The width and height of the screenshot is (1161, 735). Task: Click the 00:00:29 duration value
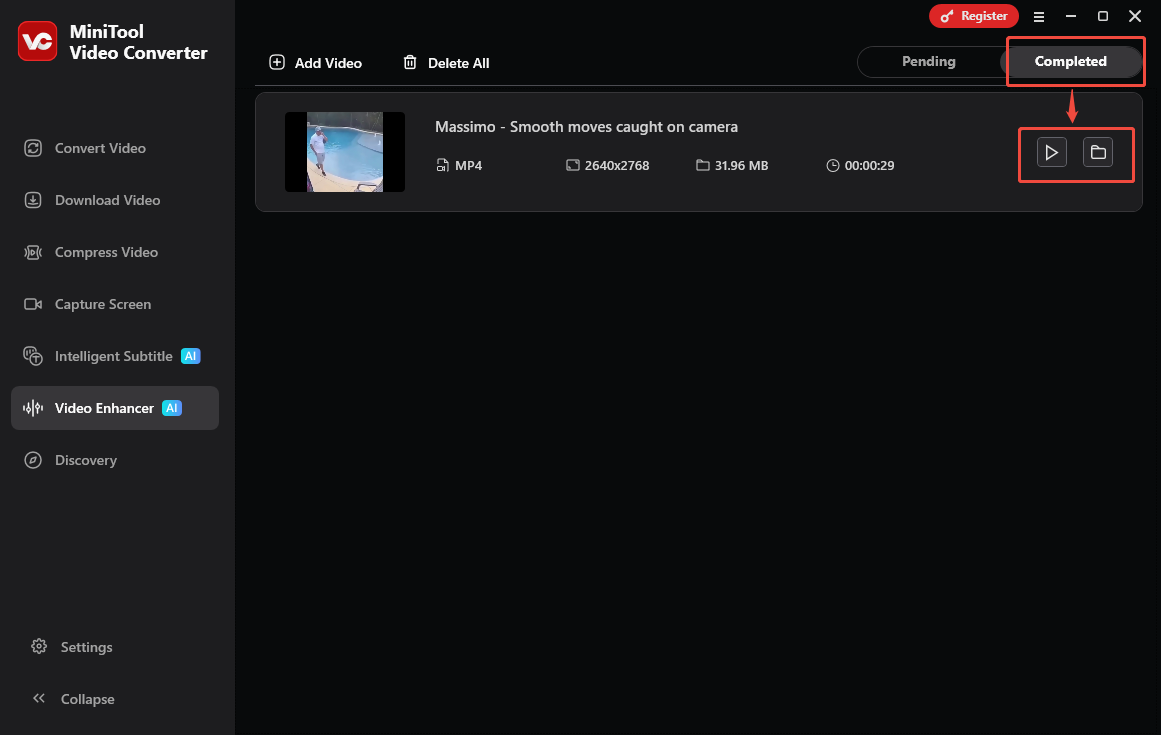click(x=869, y=165)
